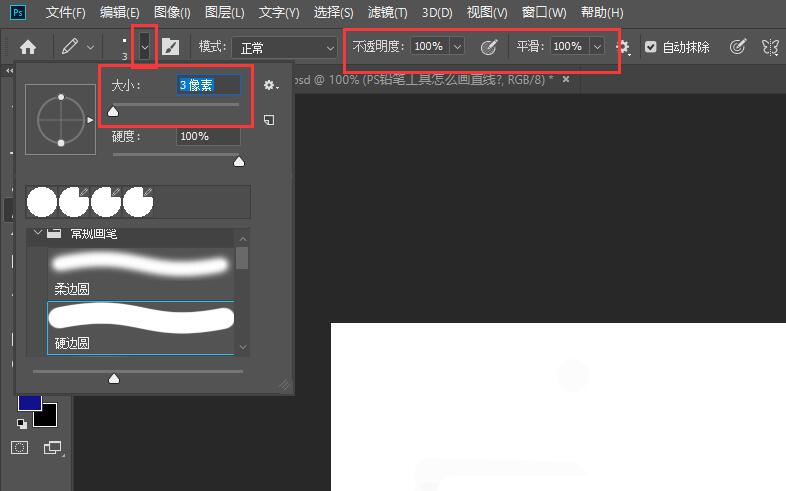Select the third recent brush thumbnail
The height and width of the screenshot is (491, 786).
click(106, 202)
